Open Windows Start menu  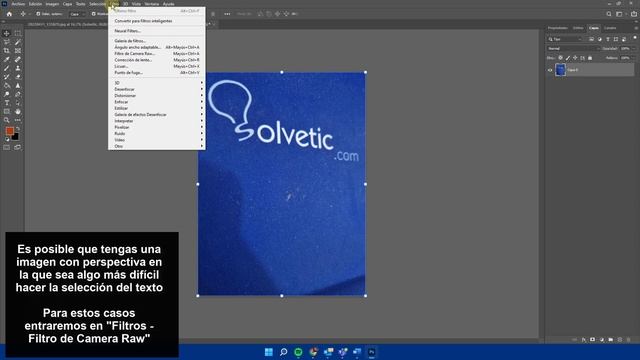[269, 352]
